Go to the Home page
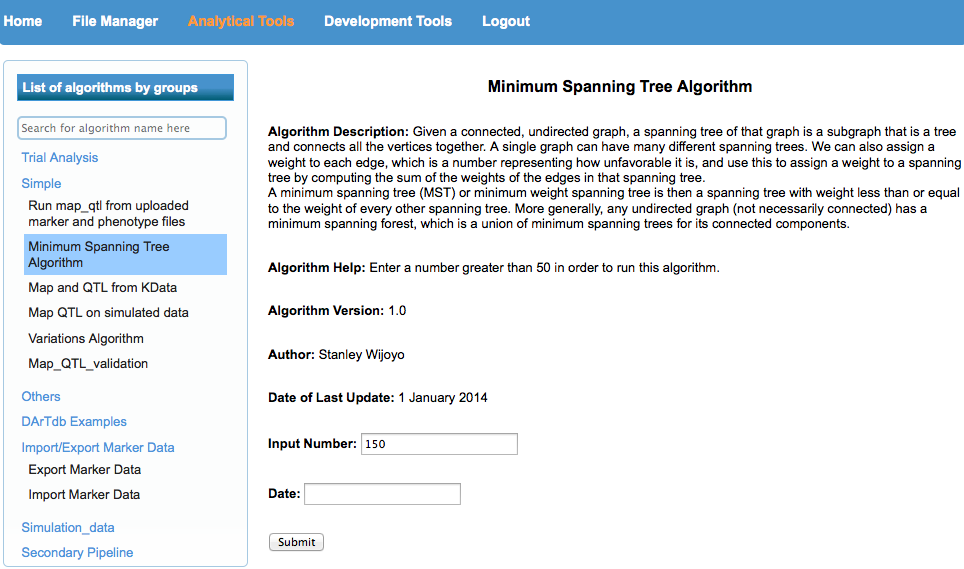The image size is (964, 569). point(23,21)
